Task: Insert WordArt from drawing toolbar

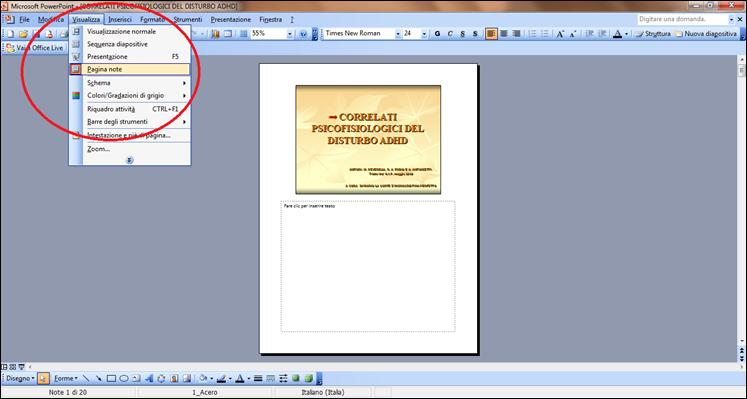Action: [149, 379]
